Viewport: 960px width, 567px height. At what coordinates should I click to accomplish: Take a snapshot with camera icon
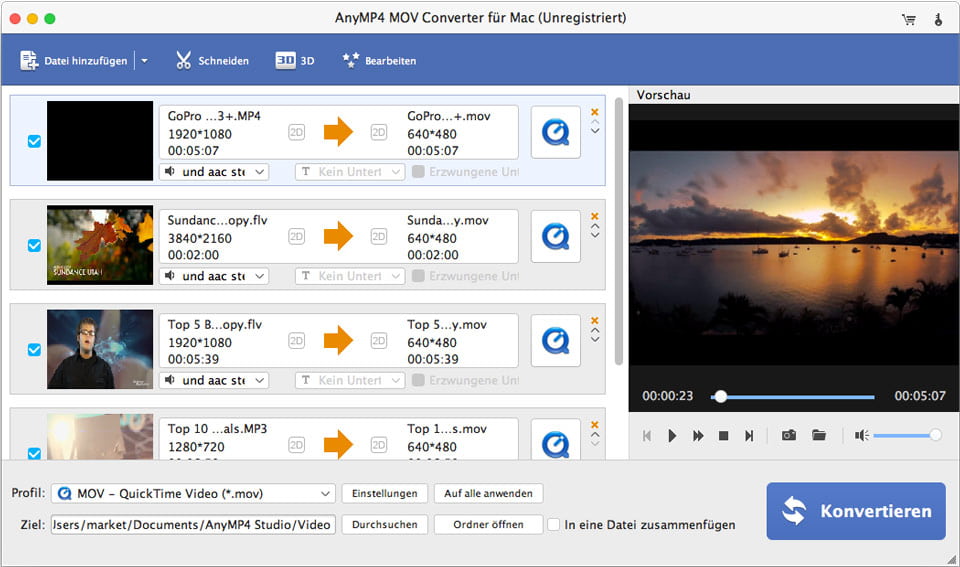click(789, 435)
